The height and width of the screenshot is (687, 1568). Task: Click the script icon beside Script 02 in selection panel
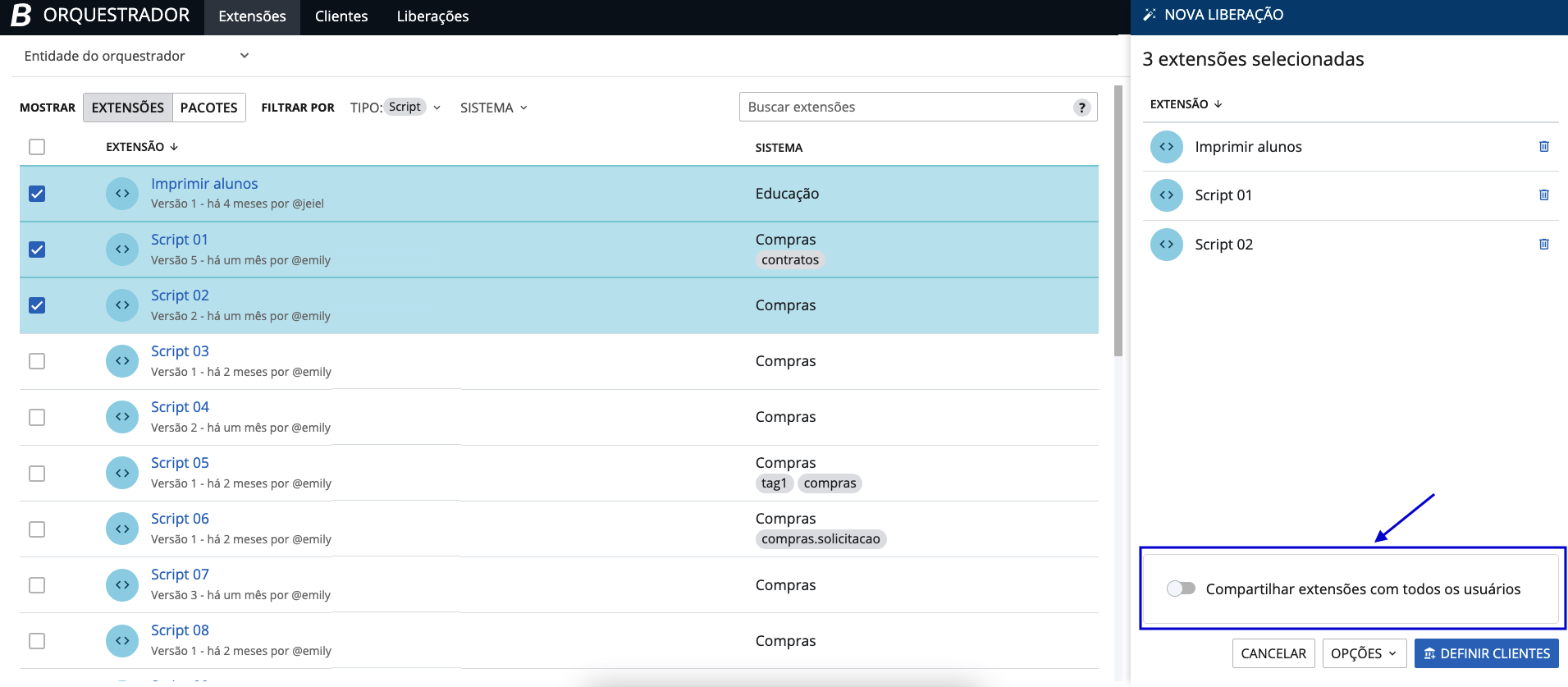1167,245
